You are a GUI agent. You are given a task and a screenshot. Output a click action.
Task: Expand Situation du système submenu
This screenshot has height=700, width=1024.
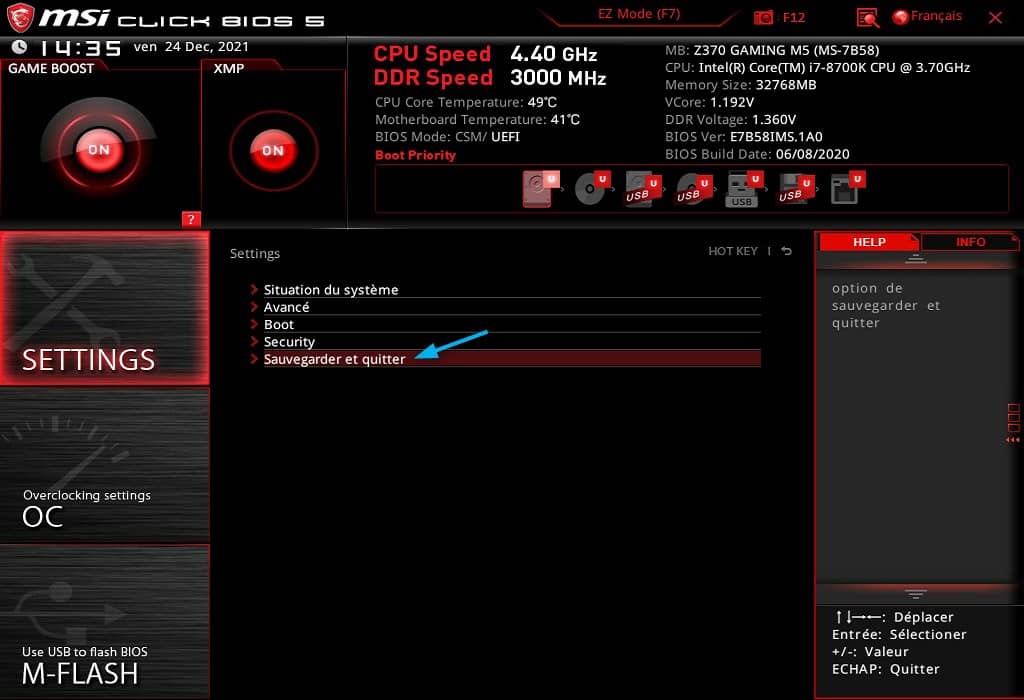pos(505,289)
